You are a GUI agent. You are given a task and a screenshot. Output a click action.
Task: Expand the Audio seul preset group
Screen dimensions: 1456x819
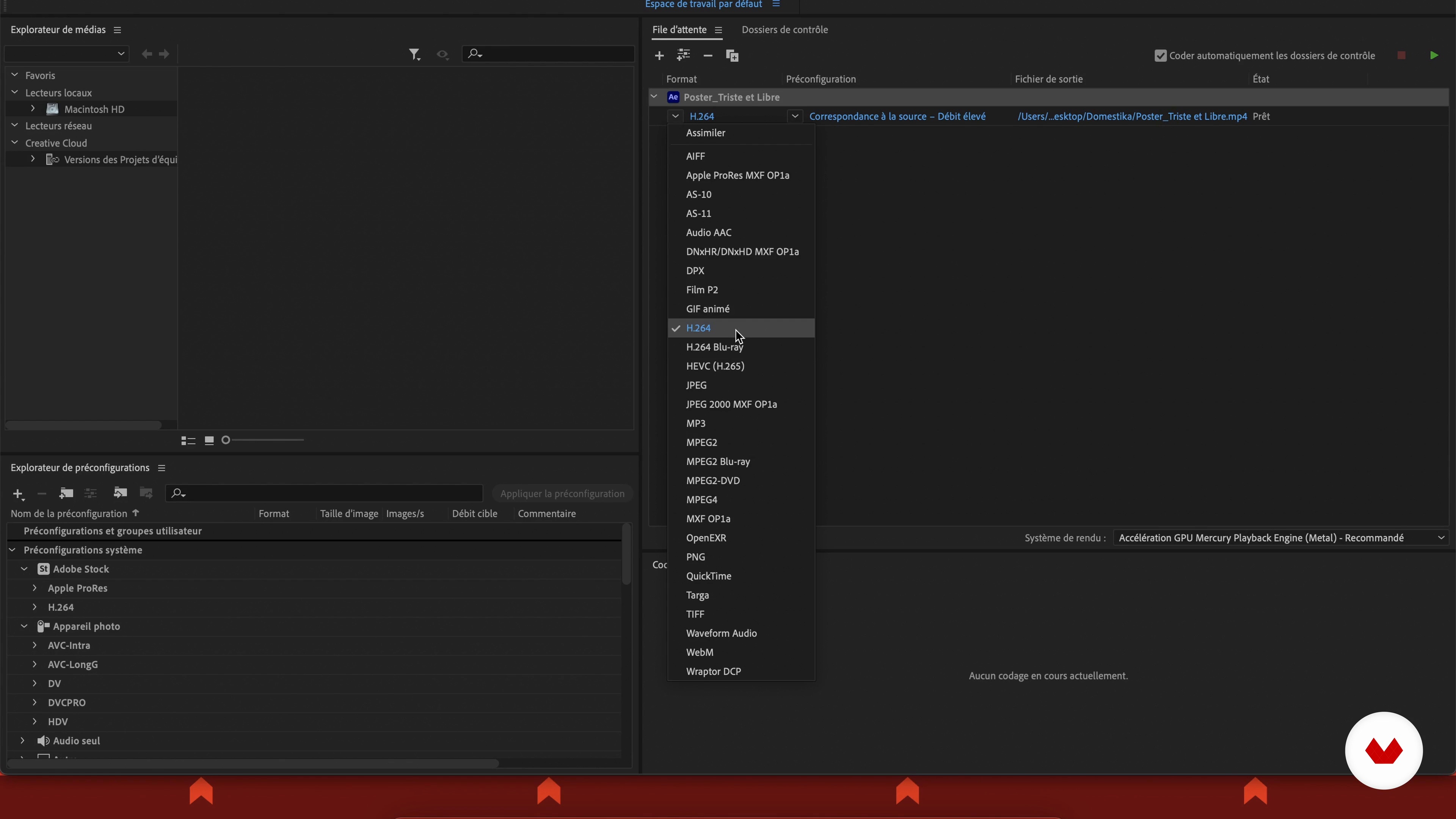click(x=23, y=741)
